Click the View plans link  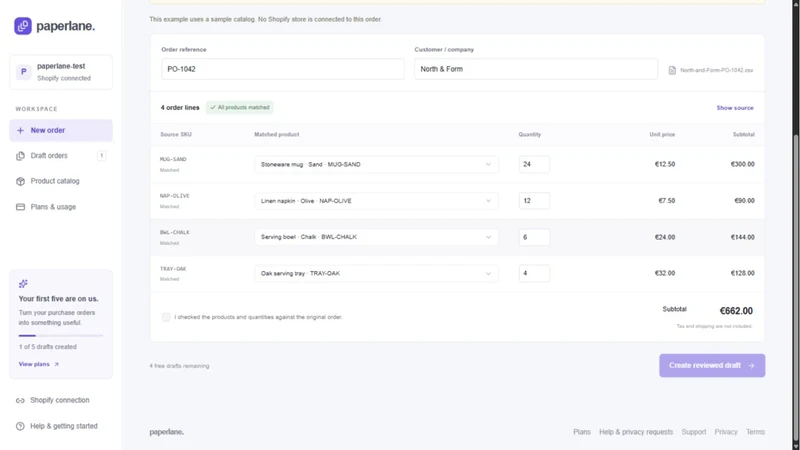coord(39,364)
